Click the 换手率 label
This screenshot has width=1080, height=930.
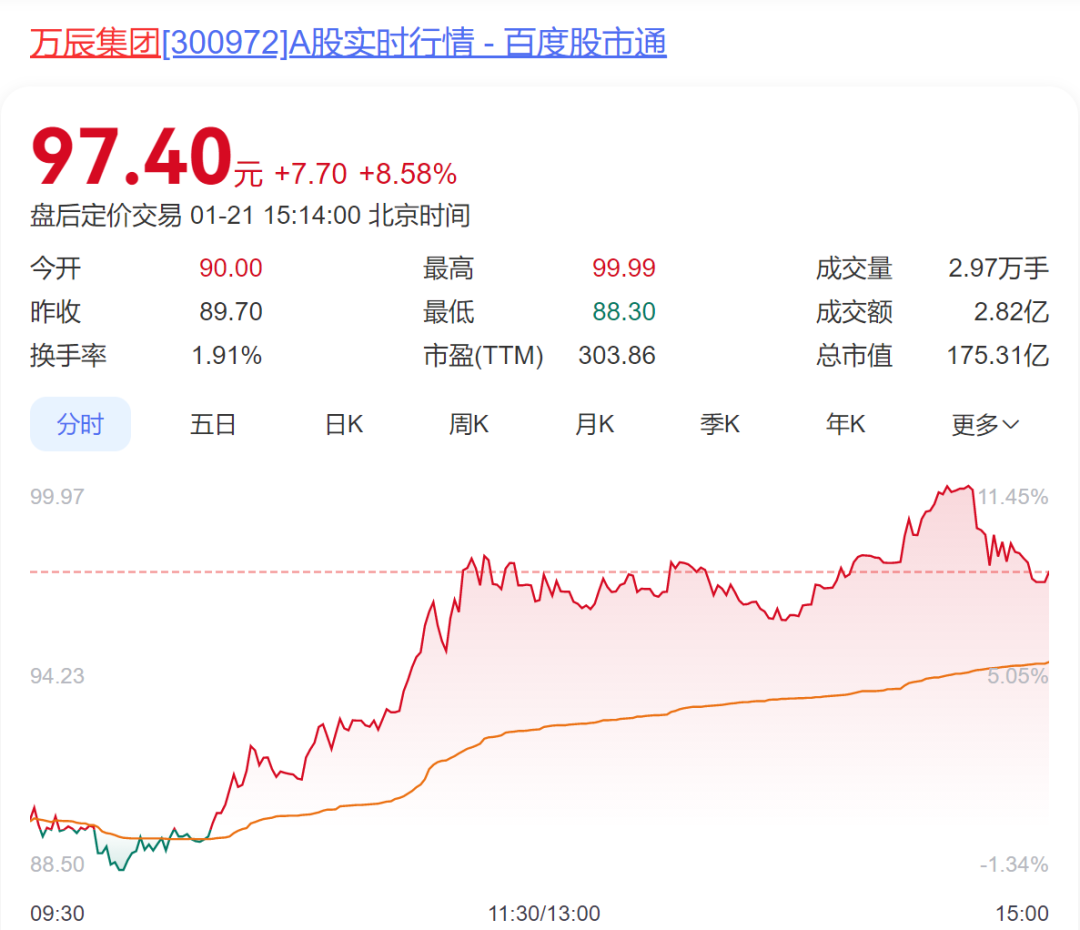click(68, 355)
